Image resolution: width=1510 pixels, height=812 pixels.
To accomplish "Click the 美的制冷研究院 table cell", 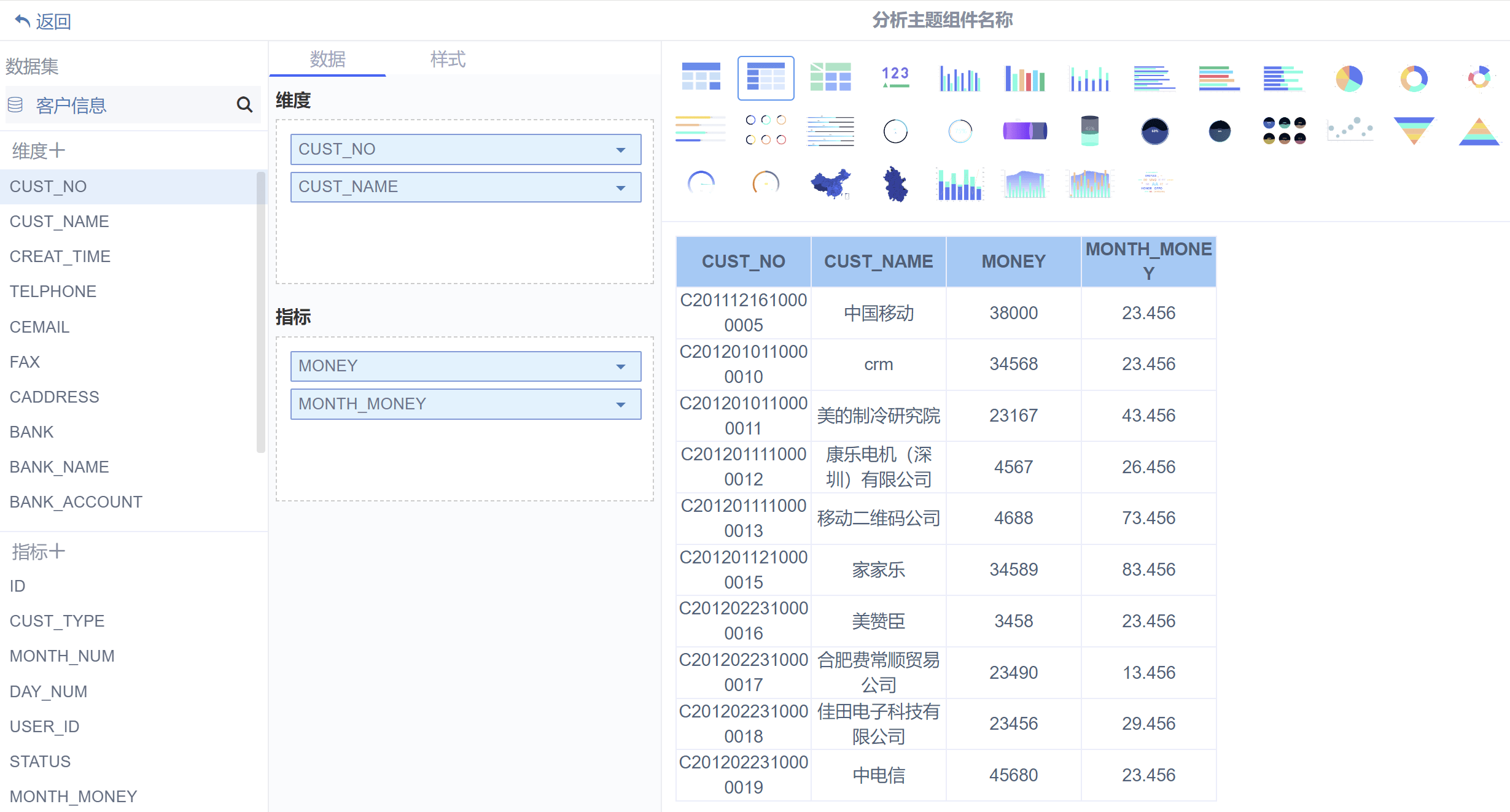I will [x=878, y=416].
